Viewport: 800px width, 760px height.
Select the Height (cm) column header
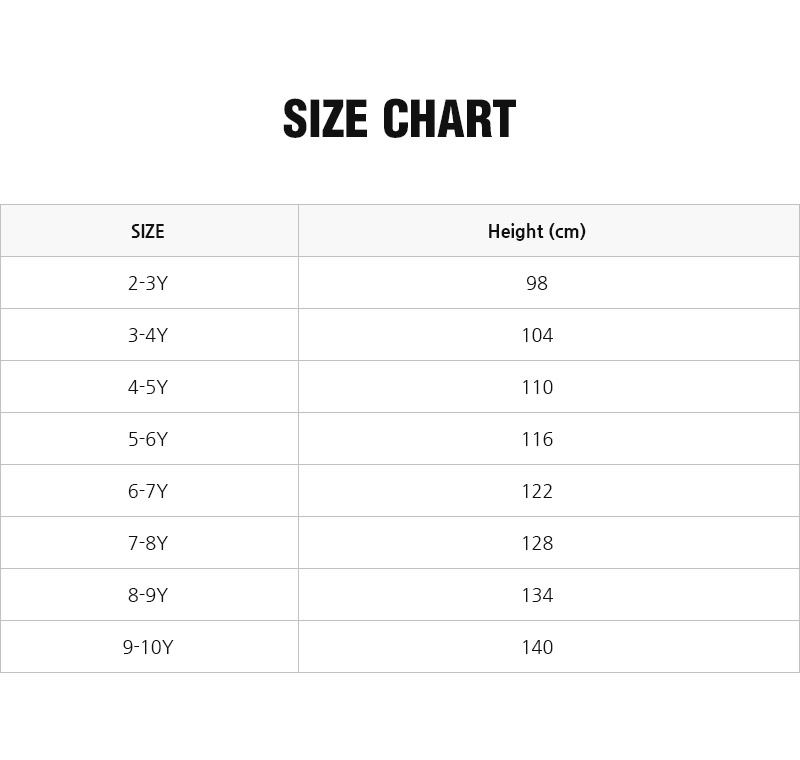click(537, 231)
